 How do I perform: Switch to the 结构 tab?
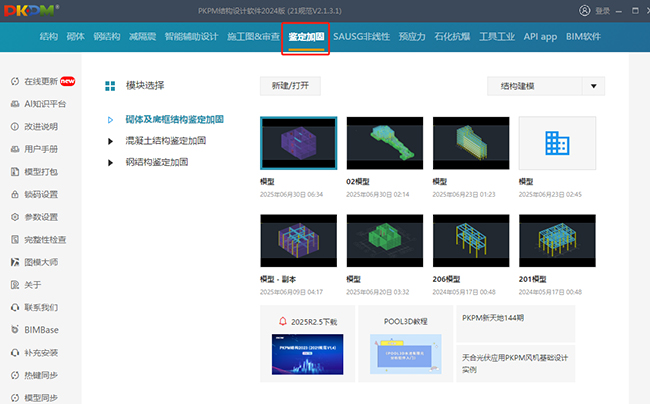point(49,36)
